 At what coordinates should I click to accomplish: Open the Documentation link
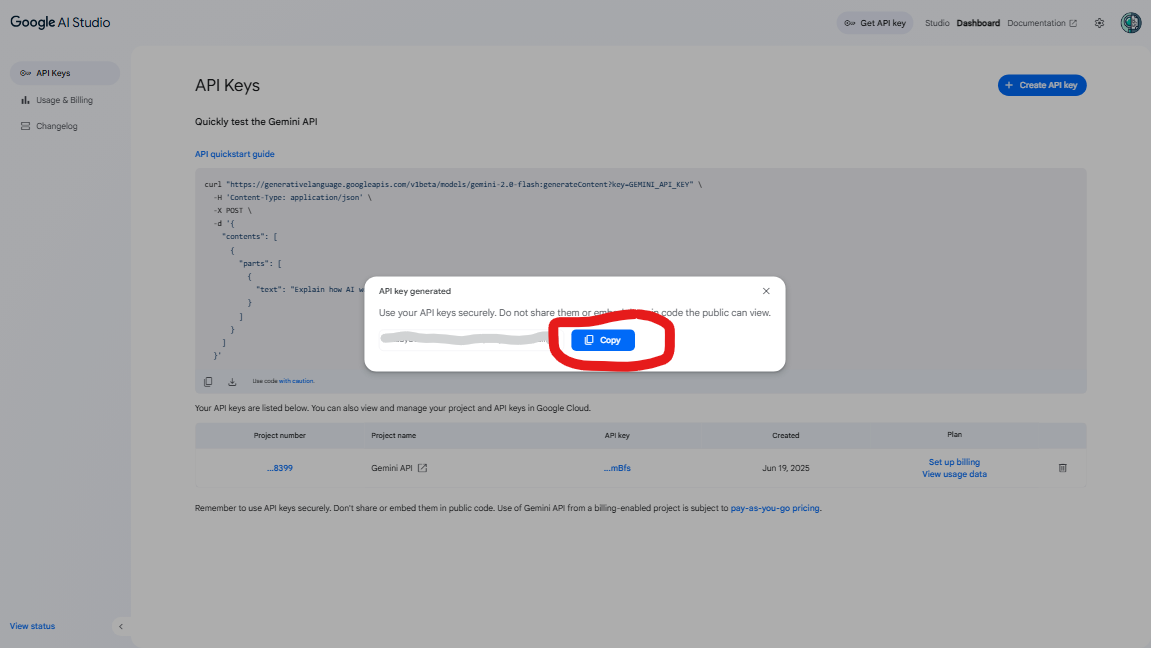tap(1042, 23)
